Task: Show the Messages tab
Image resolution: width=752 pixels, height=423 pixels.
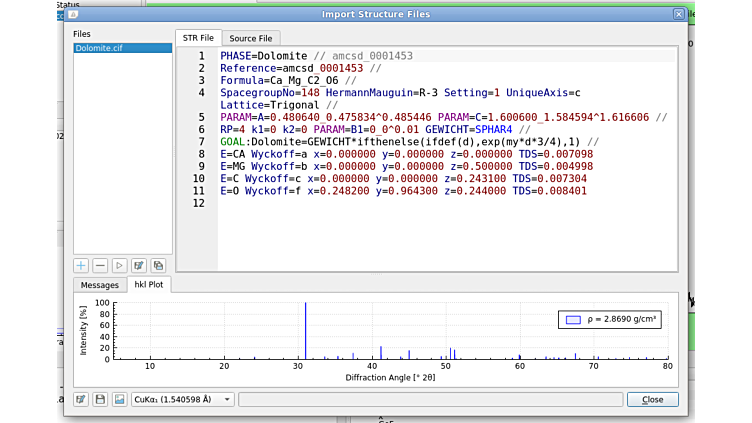Action: click(100, 285)
